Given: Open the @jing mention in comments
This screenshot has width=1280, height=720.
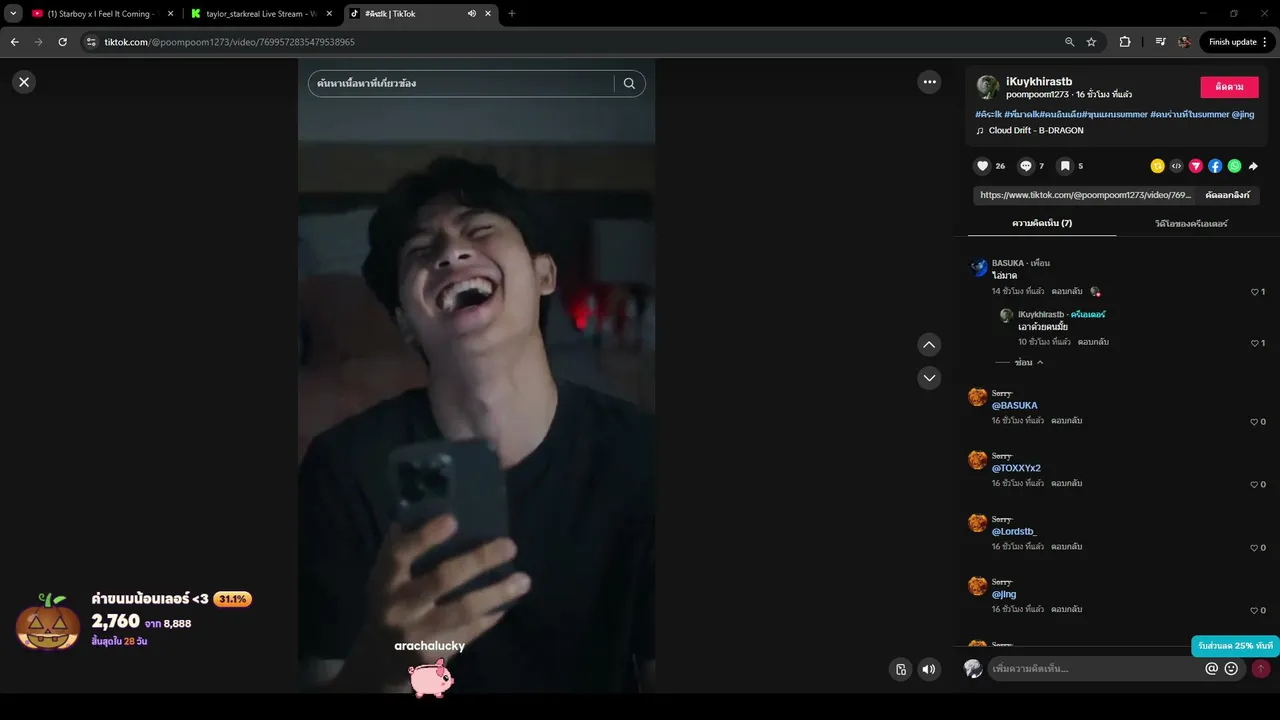Looking at the screenshot, I should click(1003, 594).
